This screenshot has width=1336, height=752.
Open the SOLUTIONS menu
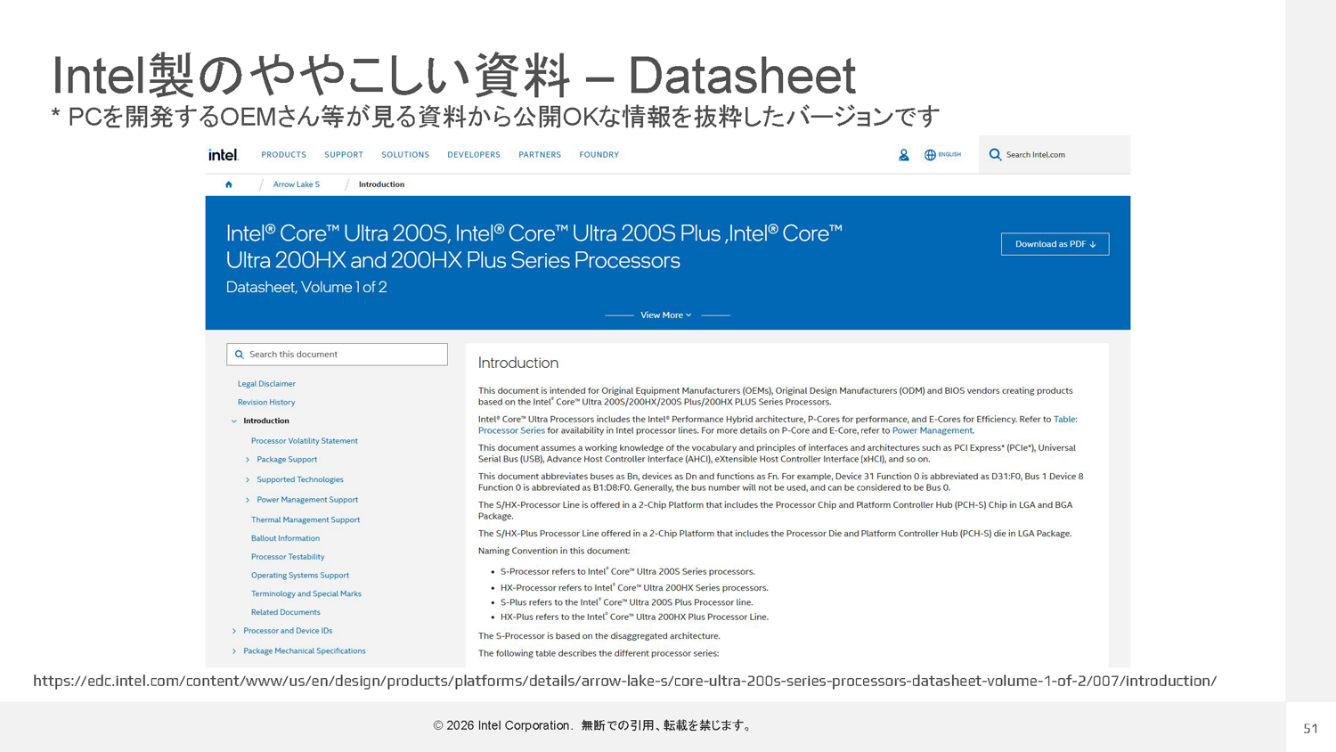tap(405, 155)
